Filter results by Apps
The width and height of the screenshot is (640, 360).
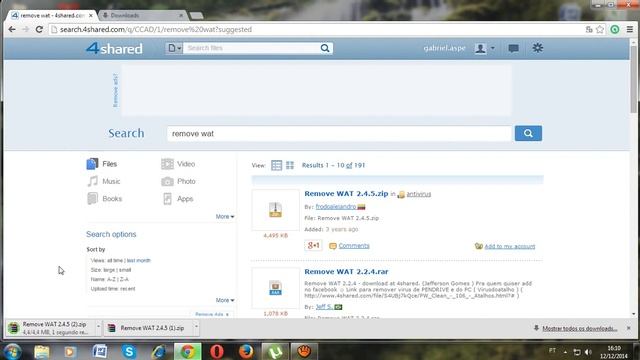178,199
